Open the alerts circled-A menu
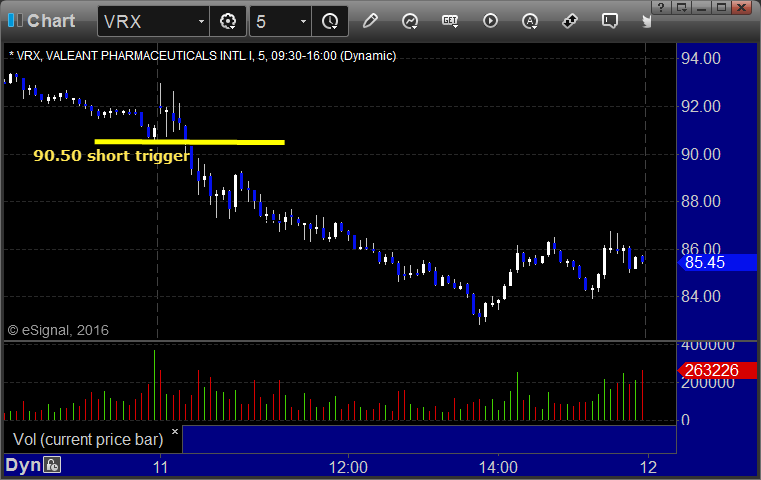761x480 pixels. (529, 21)
